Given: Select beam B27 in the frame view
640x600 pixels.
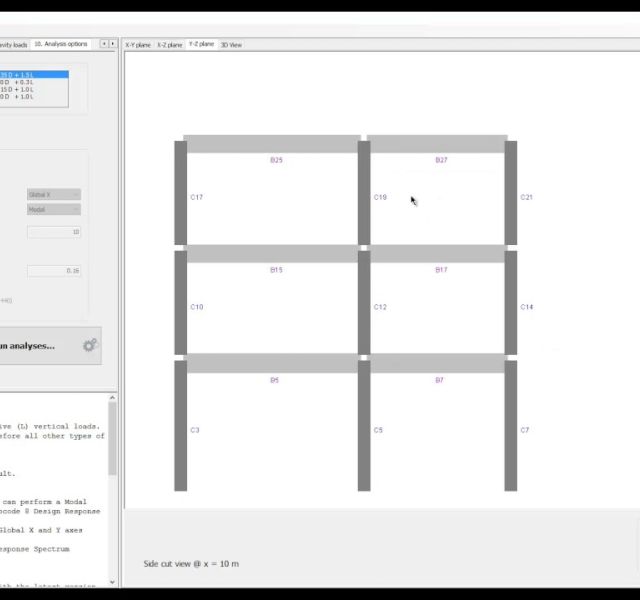Looking at the screenshot, I should pyautogui.click(x=437, y=144).
